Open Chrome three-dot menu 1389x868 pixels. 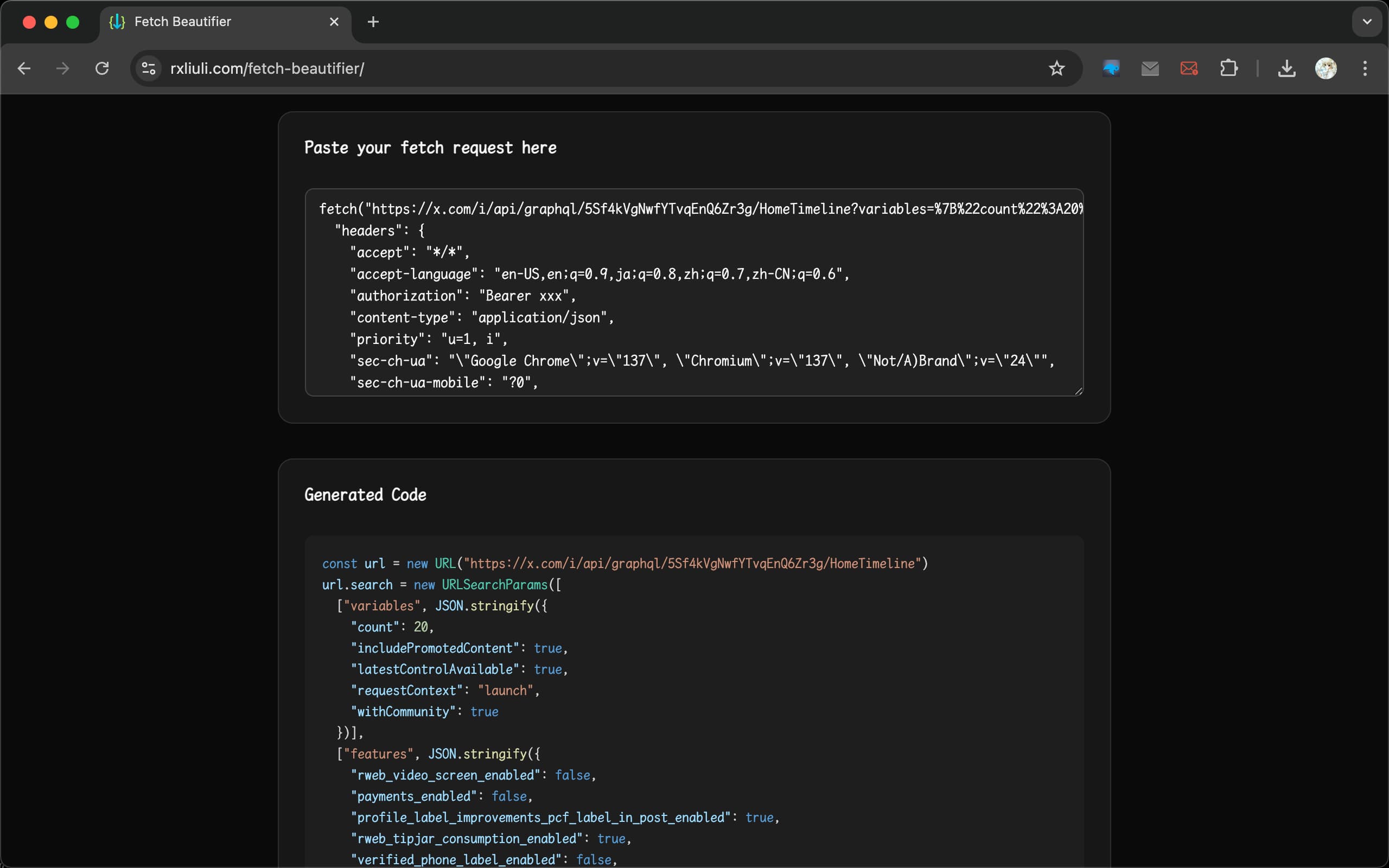pos(1365,68)
